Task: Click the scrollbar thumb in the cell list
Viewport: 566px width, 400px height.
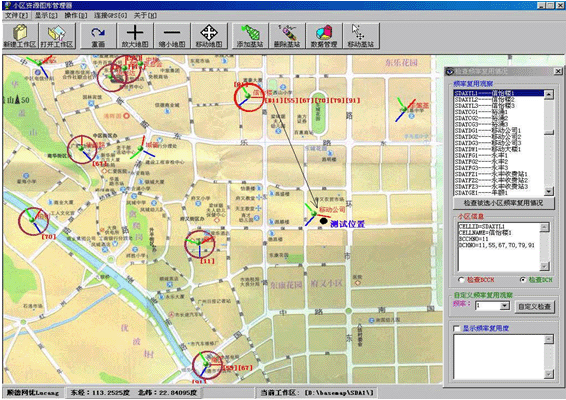Action: point(549,132)
